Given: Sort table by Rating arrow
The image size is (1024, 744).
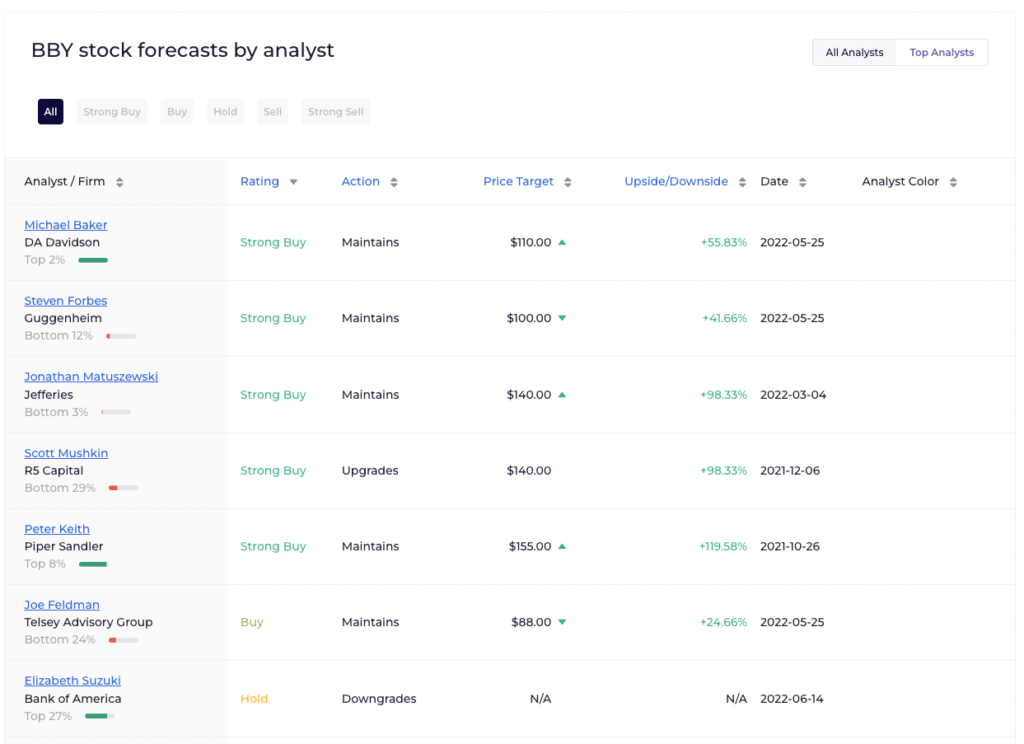Looking at the screenshot, I should click(293, 182).
